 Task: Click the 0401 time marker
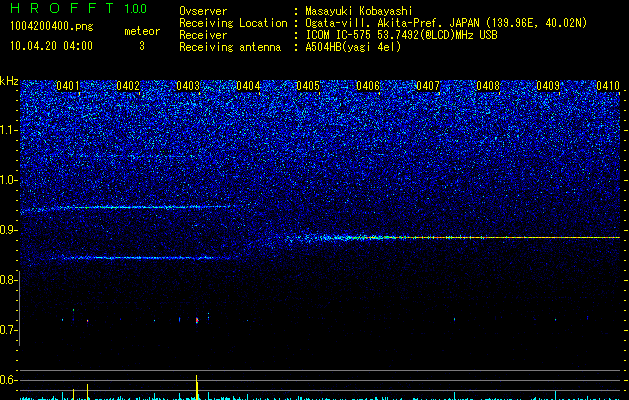pos(68,86)
